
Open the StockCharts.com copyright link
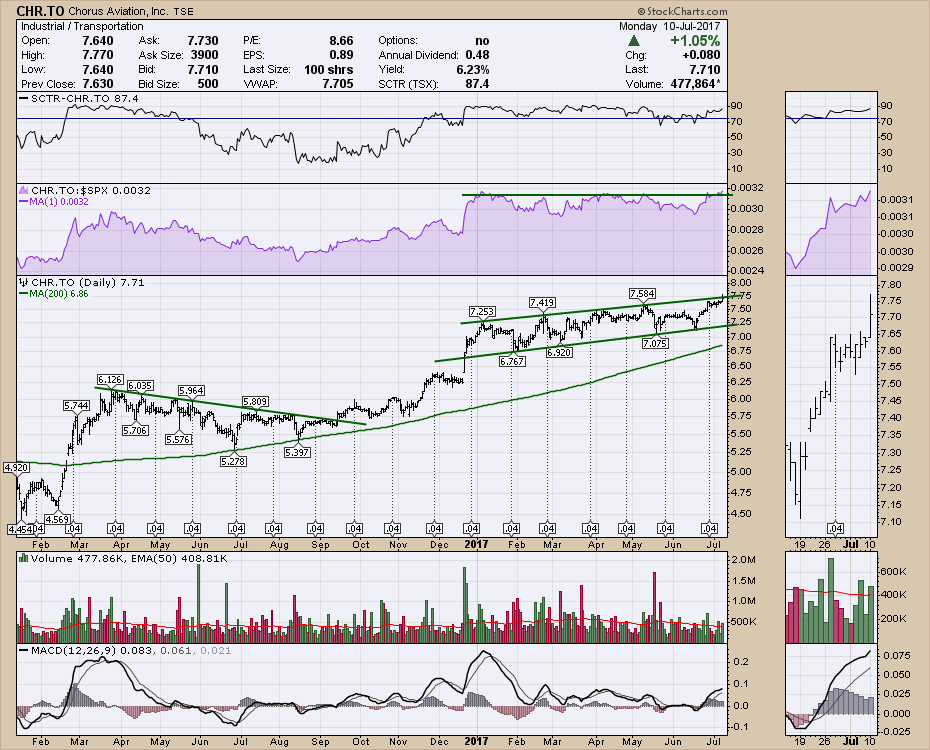click(x=682, y=11)
